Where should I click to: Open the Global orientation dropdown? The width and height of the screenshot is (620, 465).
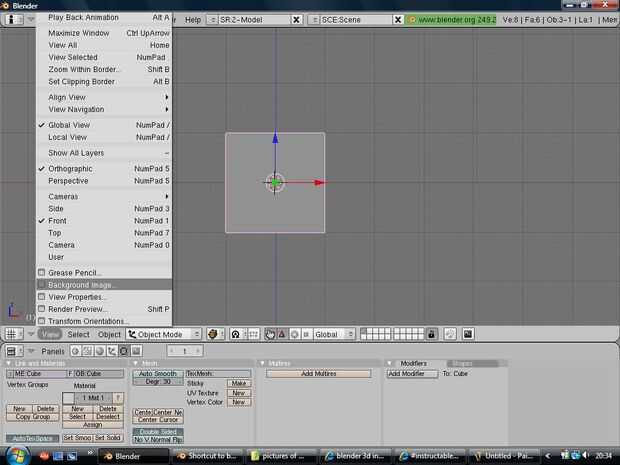point(334,335)
